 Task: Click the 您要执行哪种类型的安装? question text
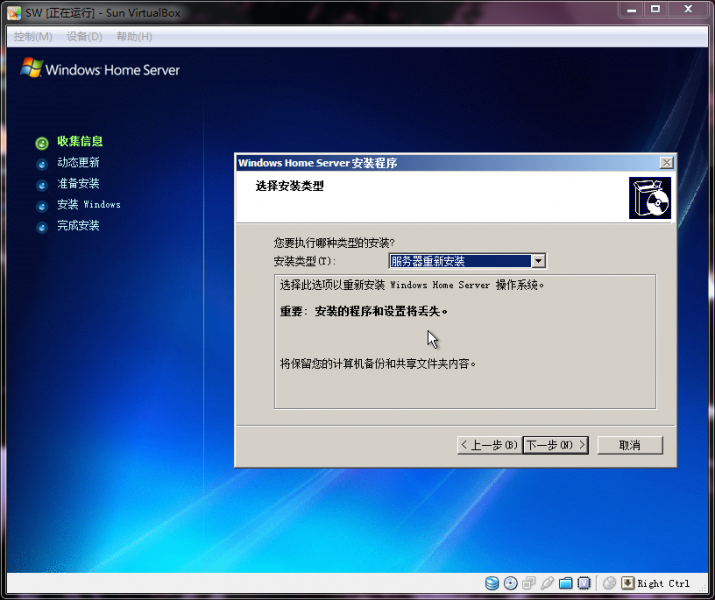coord(334,243)
